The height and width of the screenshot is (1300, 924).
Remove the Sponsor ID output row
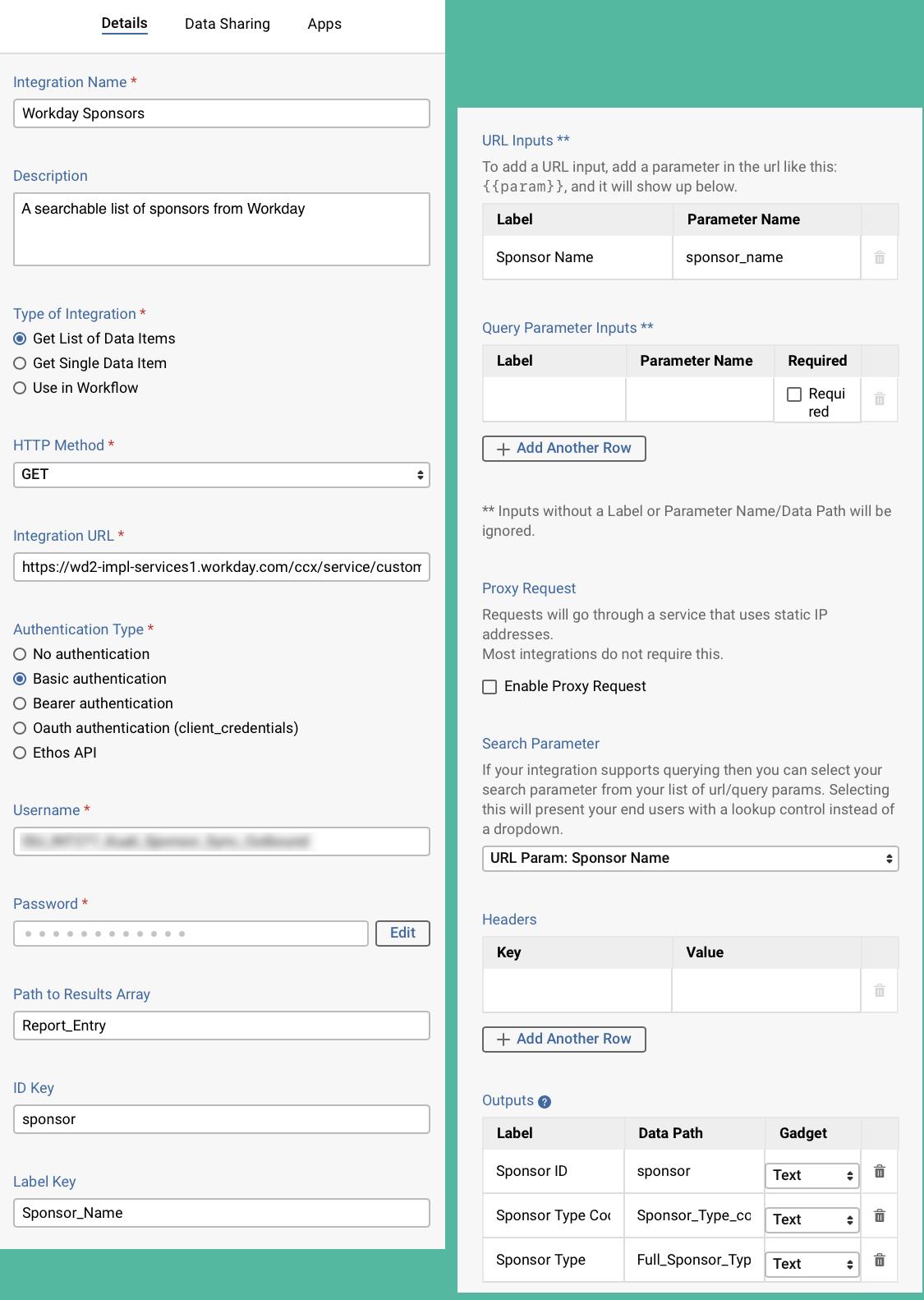879,1170
